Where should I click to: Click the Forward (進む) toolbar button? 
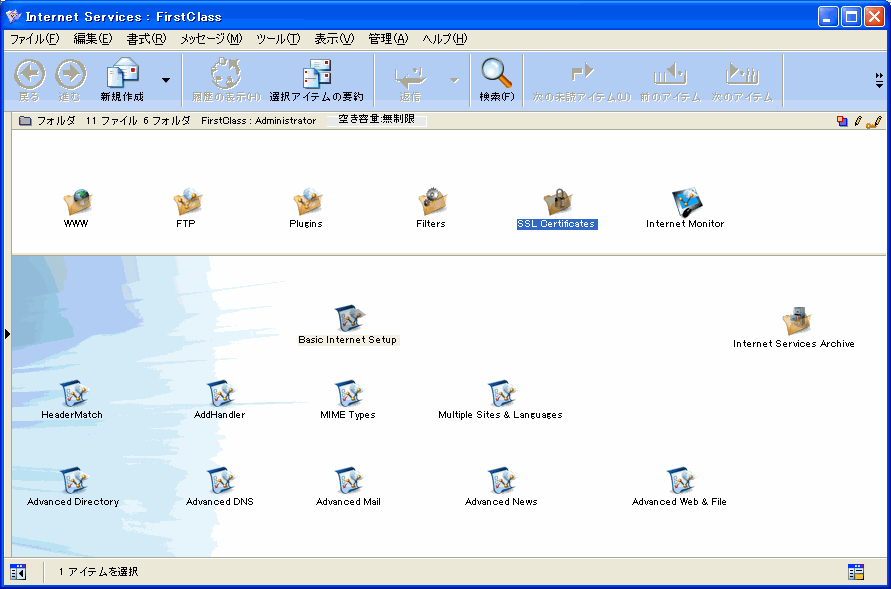[70, 80]
